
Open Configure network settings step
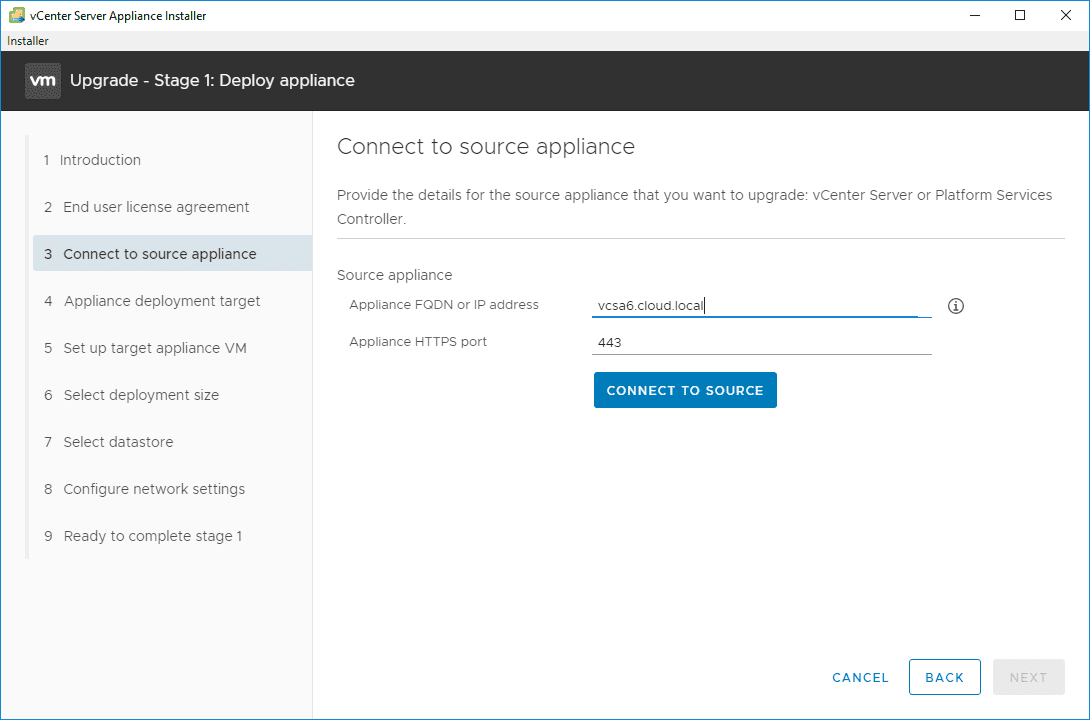coord(154,489)
